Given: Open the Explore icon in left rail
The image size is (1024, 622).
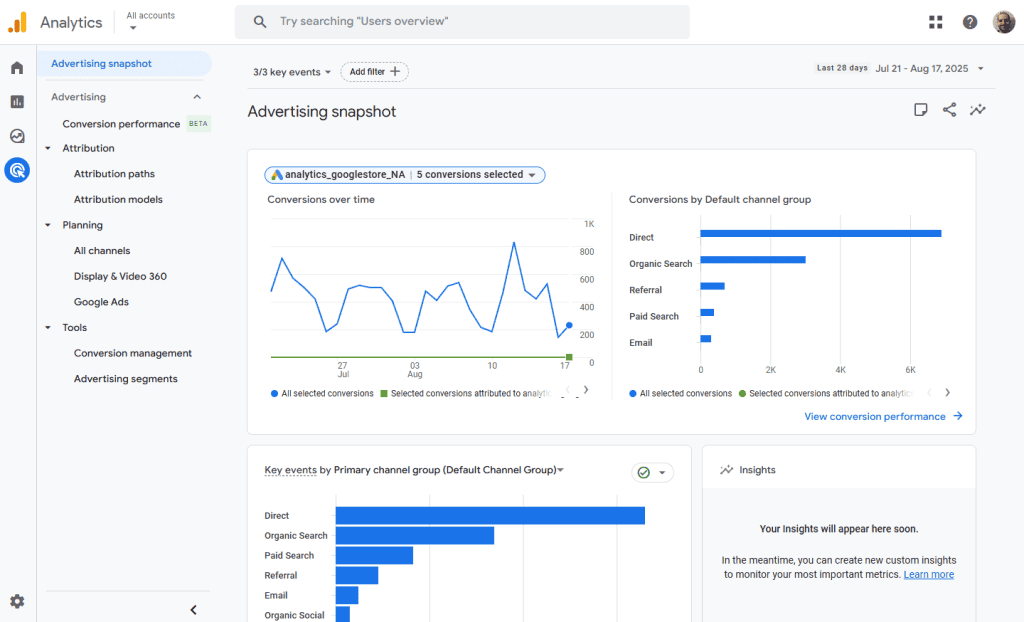Looking at the screenshot, I should point(17,136).
